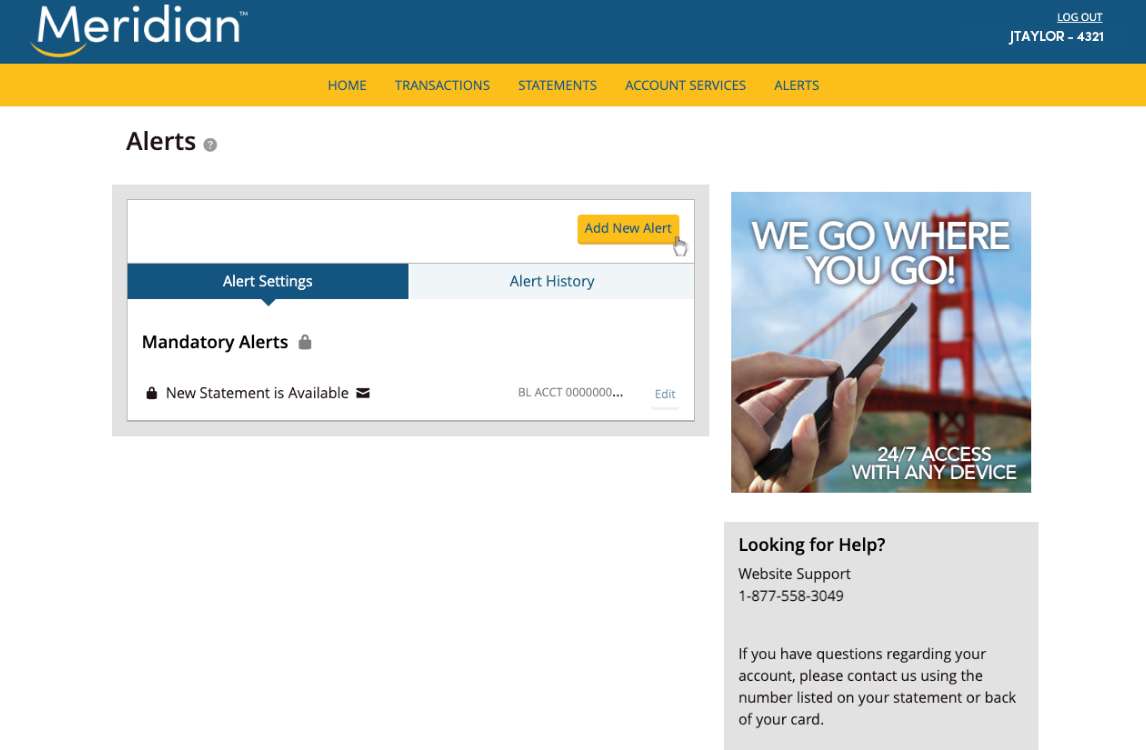The height and width of the screenshot is (750, 1146).
Task: Go to the HOME menu item
Action: pos(346,86)
